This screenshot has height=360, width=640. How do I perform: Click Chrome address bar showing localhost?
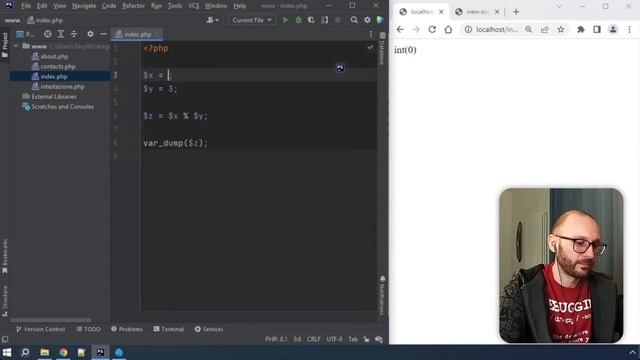[x=496, y=29]
